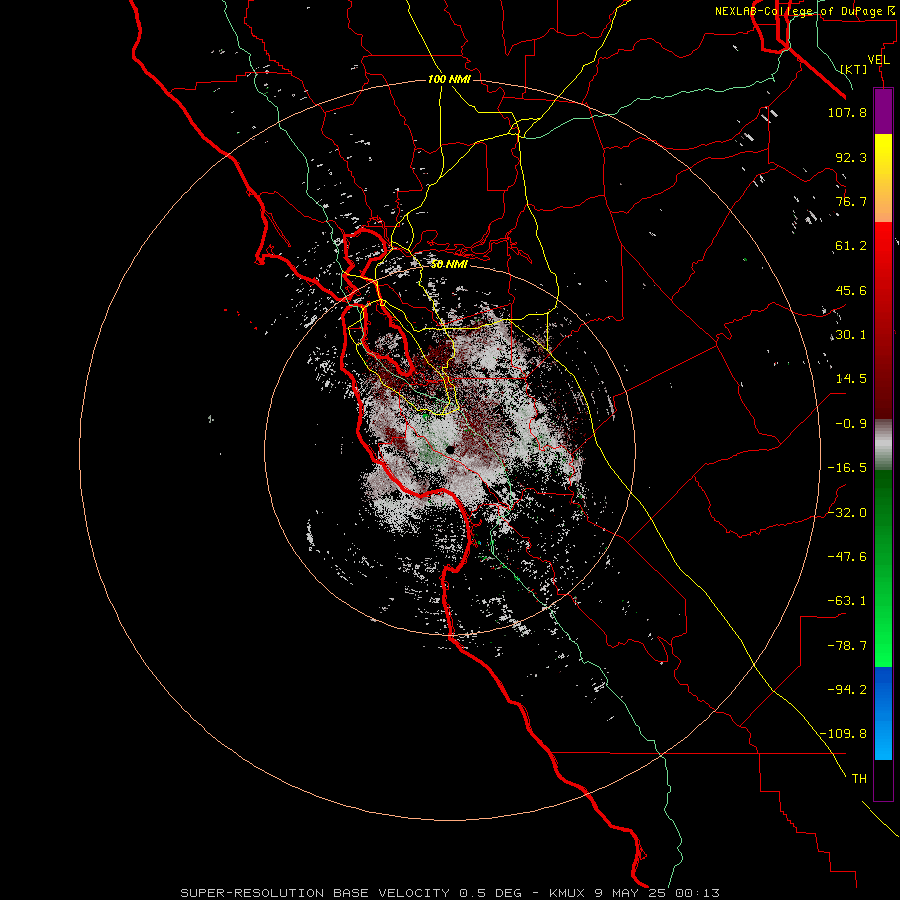
Task: Select the -109.8 scale value
Action: tap(843, 734)
